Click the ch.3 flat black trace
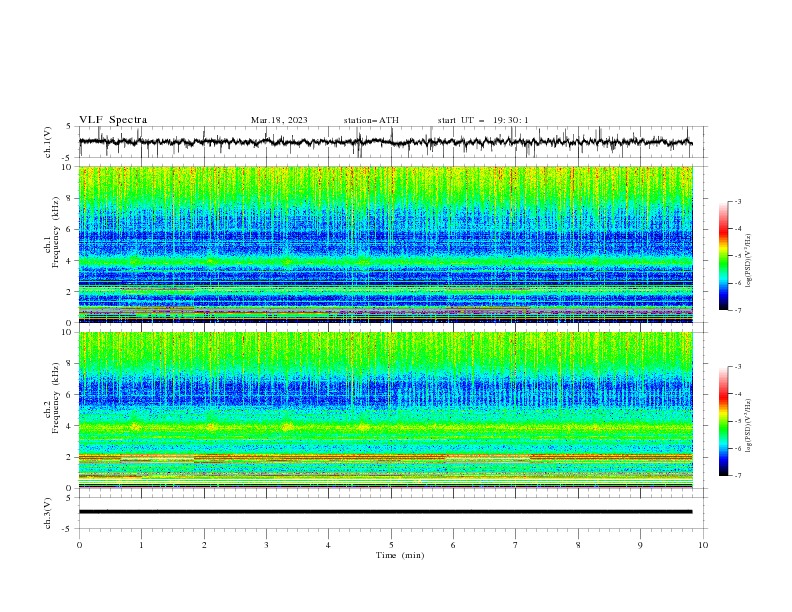Screen dimensions: 792x612 385,512
